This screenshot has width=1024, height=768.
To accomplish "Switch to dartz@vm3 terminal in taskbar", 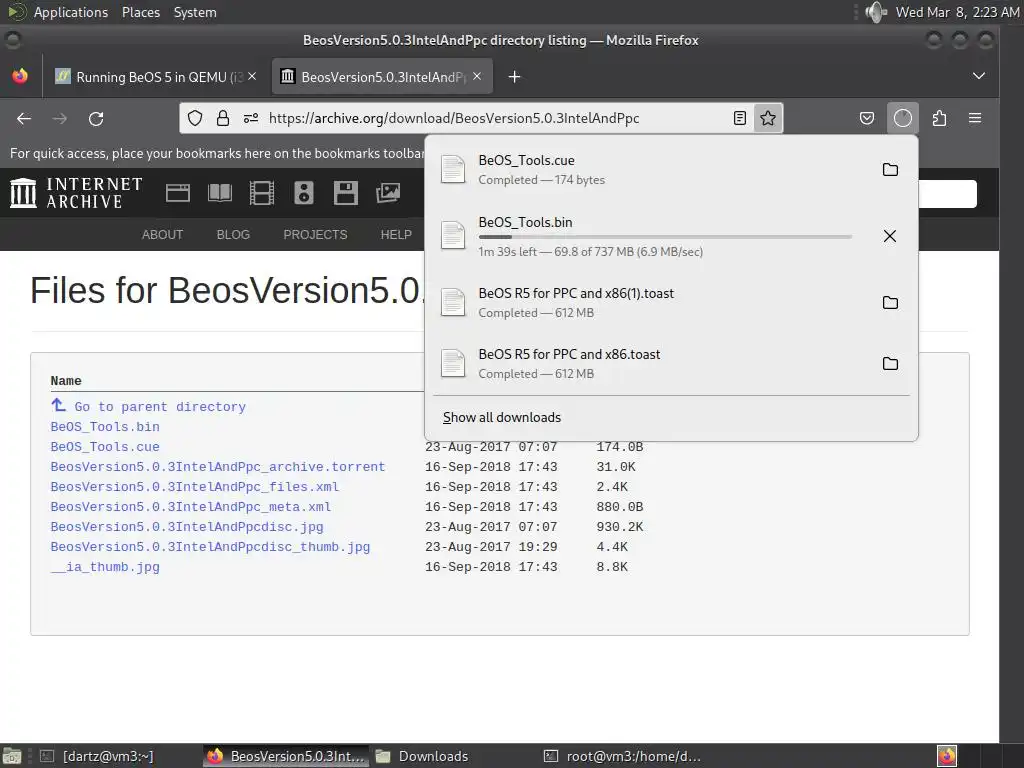I will 97,756.
